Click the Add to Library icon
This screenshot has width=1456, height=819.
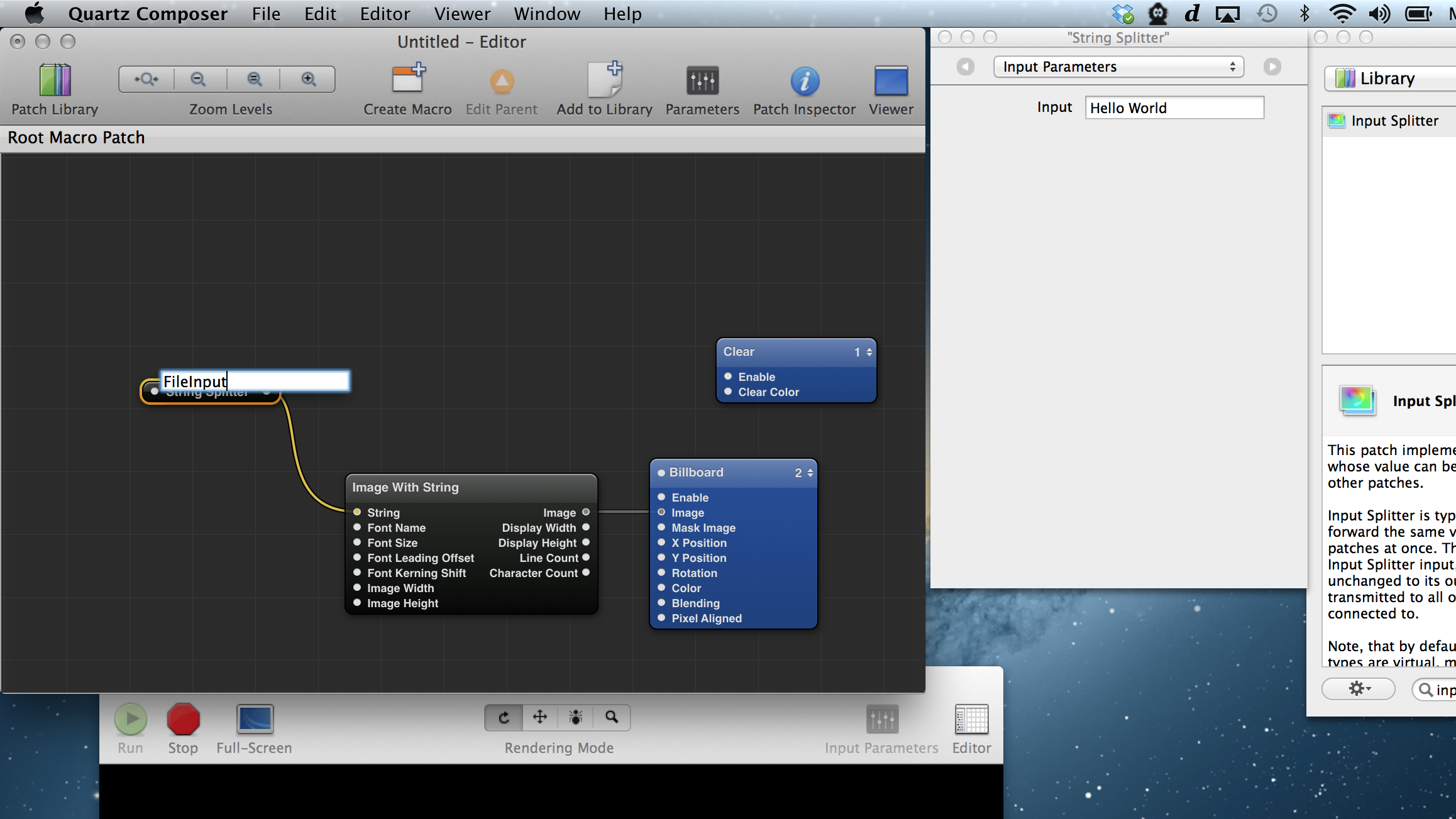[604, 79]
